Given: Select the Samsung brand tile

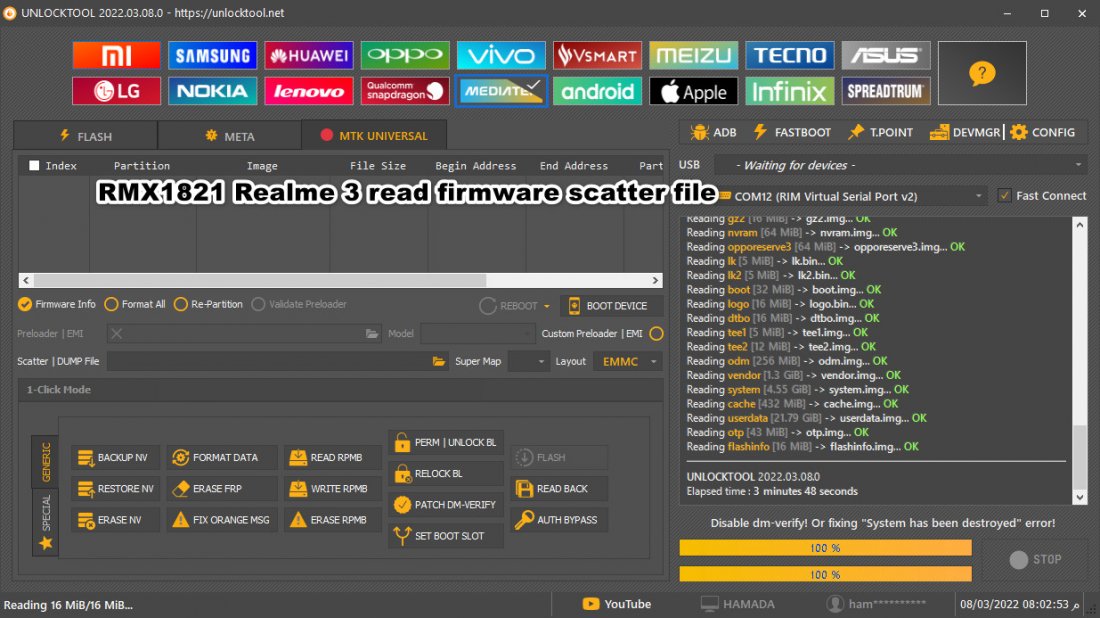Looking at the screenshot, I should tap(212, 55).
